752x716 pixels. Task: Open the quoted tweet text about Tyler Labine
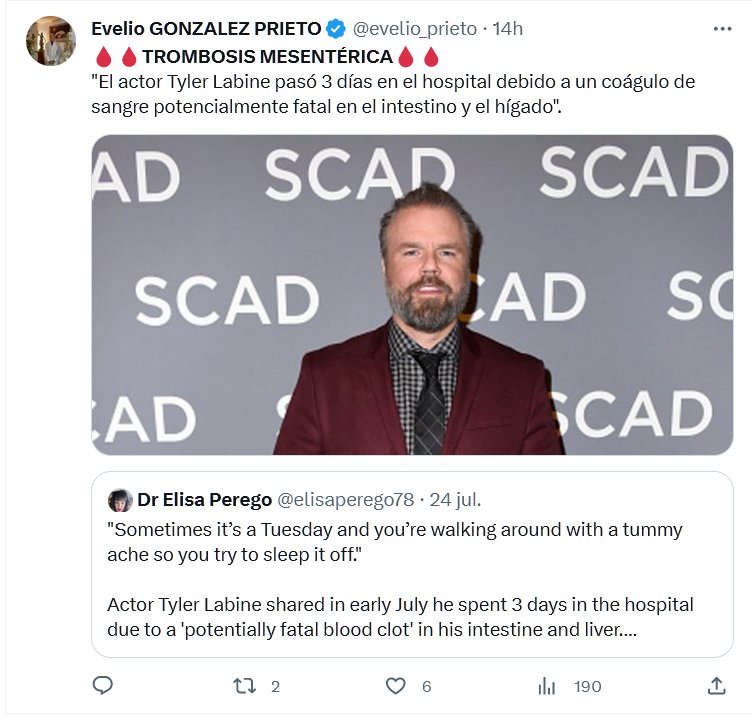pos(400,580)
